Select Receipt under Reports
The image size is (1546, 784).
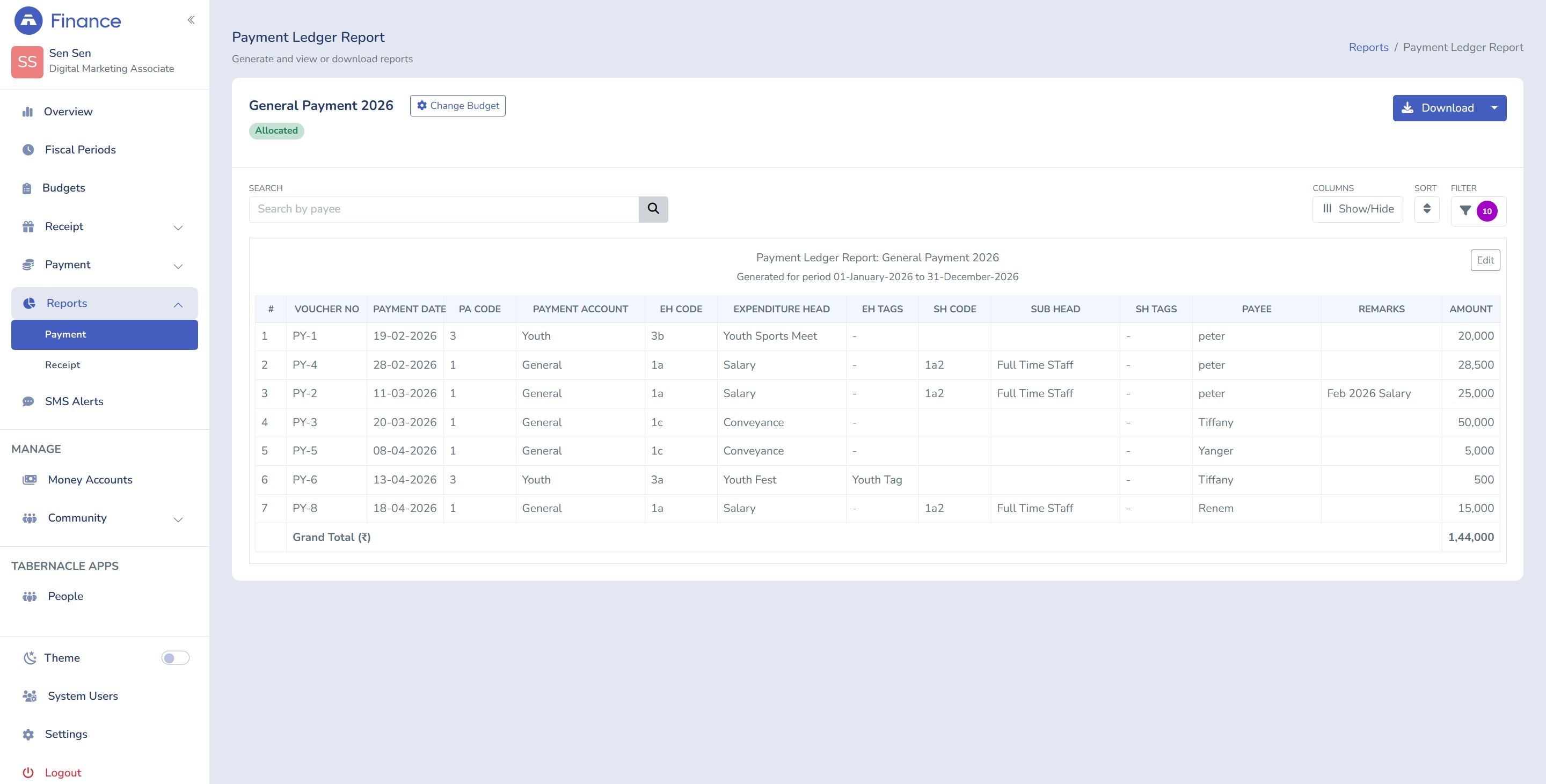62,365
